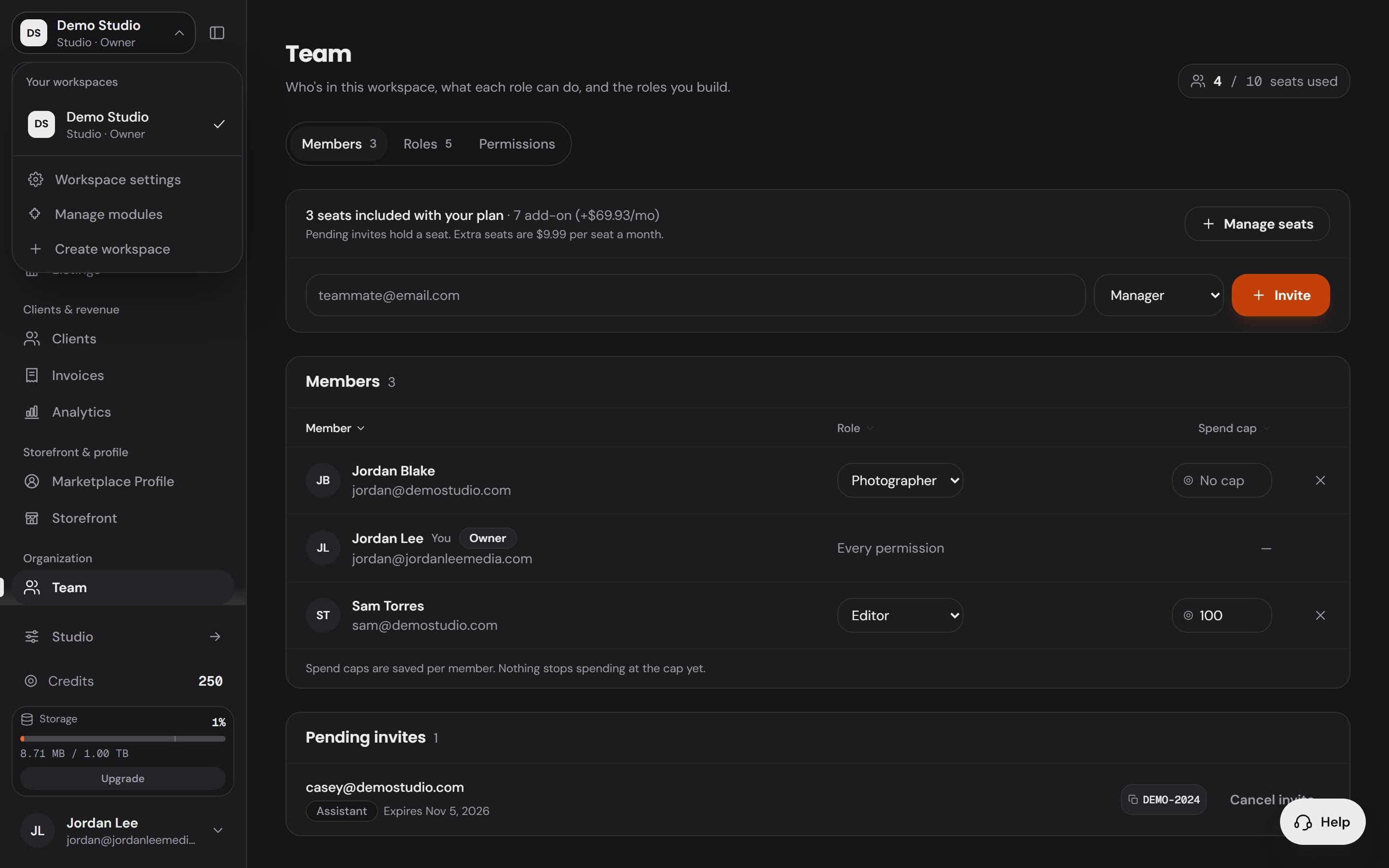The width and height of the screenshot is (1389, 868).
Task: Open invite role dropdown set to Manager
Action: point(1158,295)
